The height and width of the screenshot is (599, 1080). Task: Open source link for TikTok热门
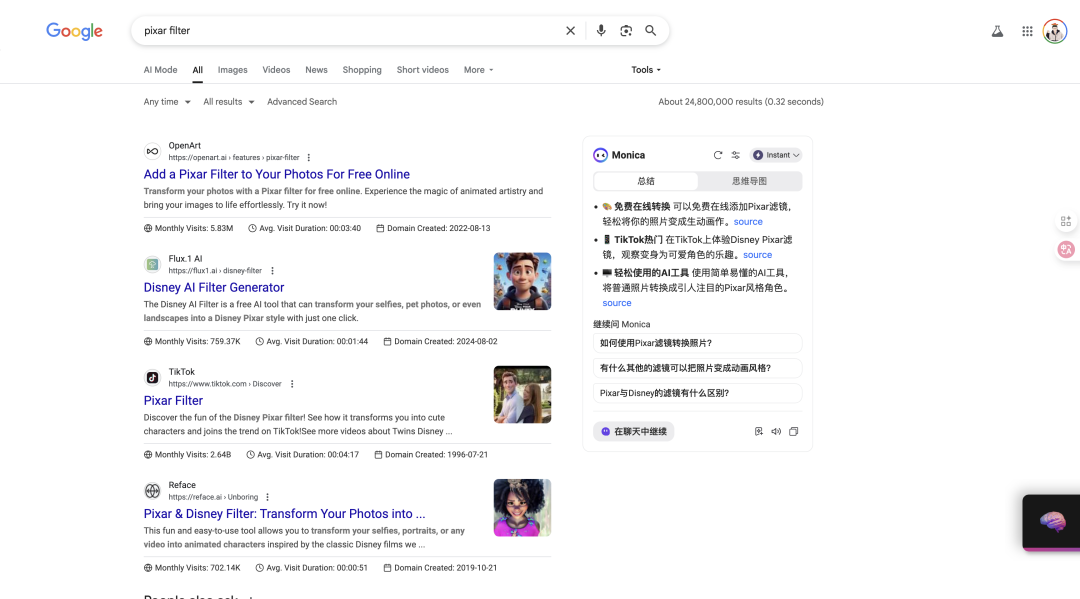click(x=757, y=255)
